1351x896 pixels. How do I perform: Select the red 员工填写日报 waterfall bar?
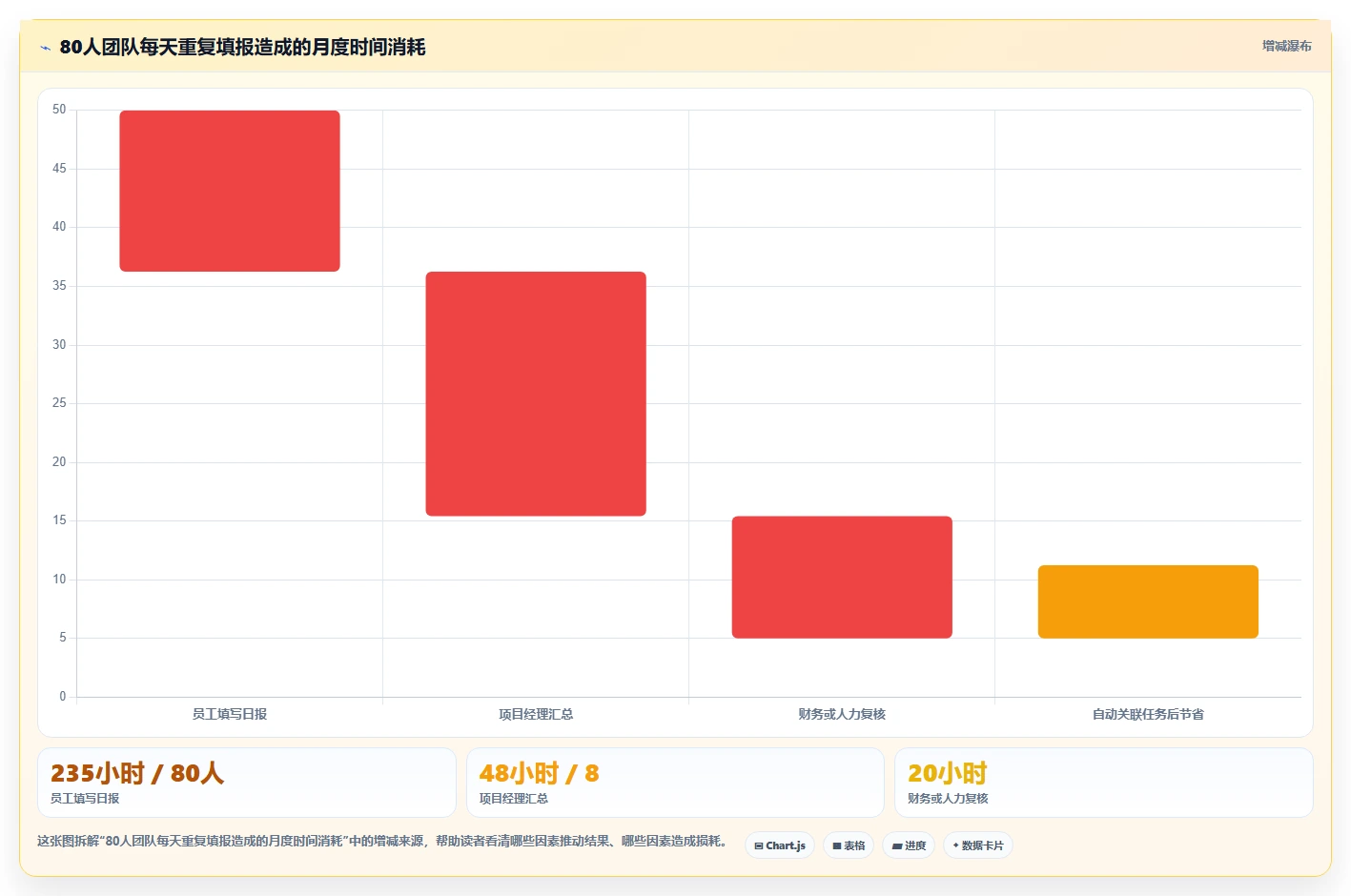230,191
